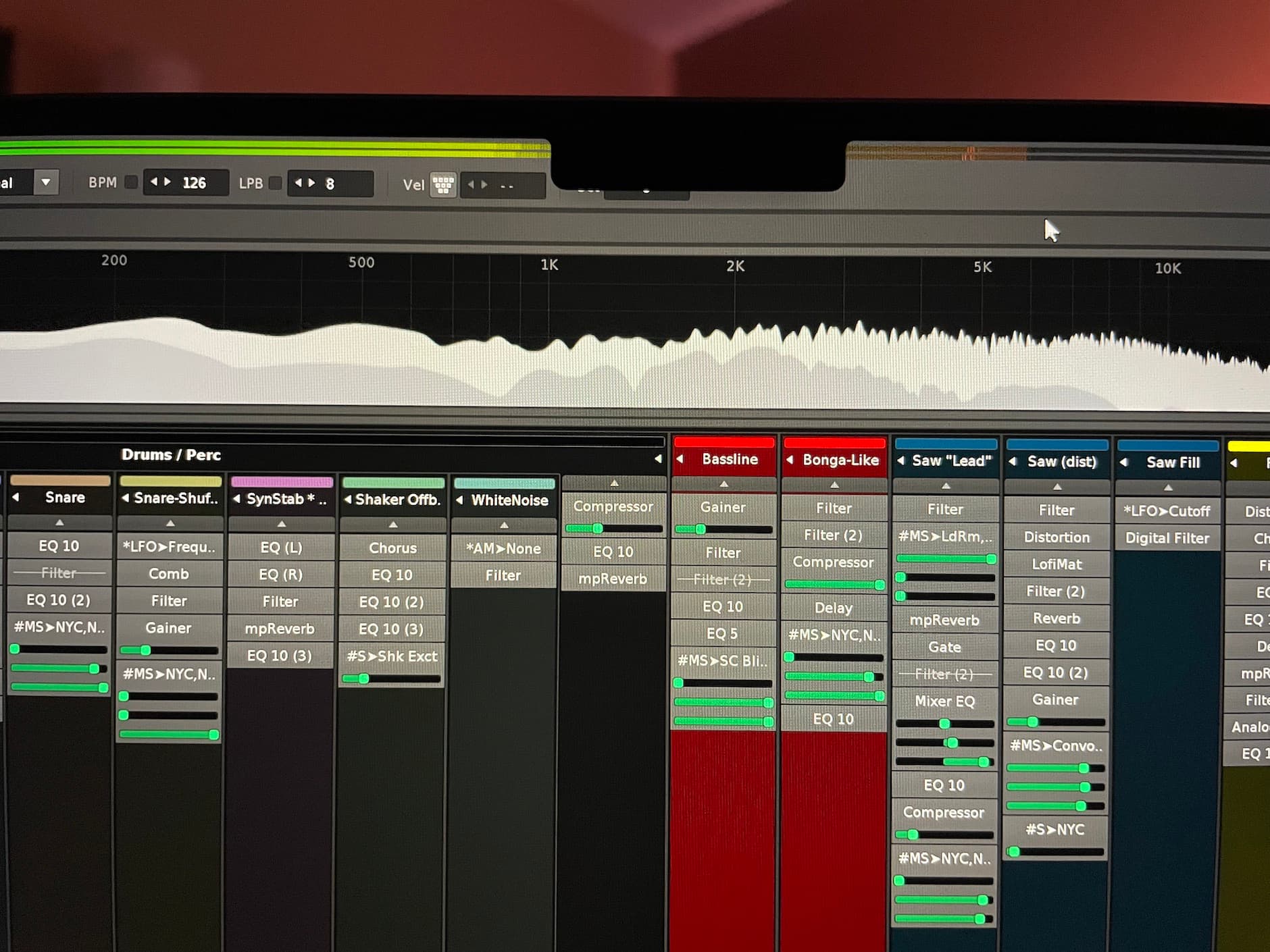Toggle the LPB checkbox
The height and width of the screenshot is (952, 1270).
point(275,183)
